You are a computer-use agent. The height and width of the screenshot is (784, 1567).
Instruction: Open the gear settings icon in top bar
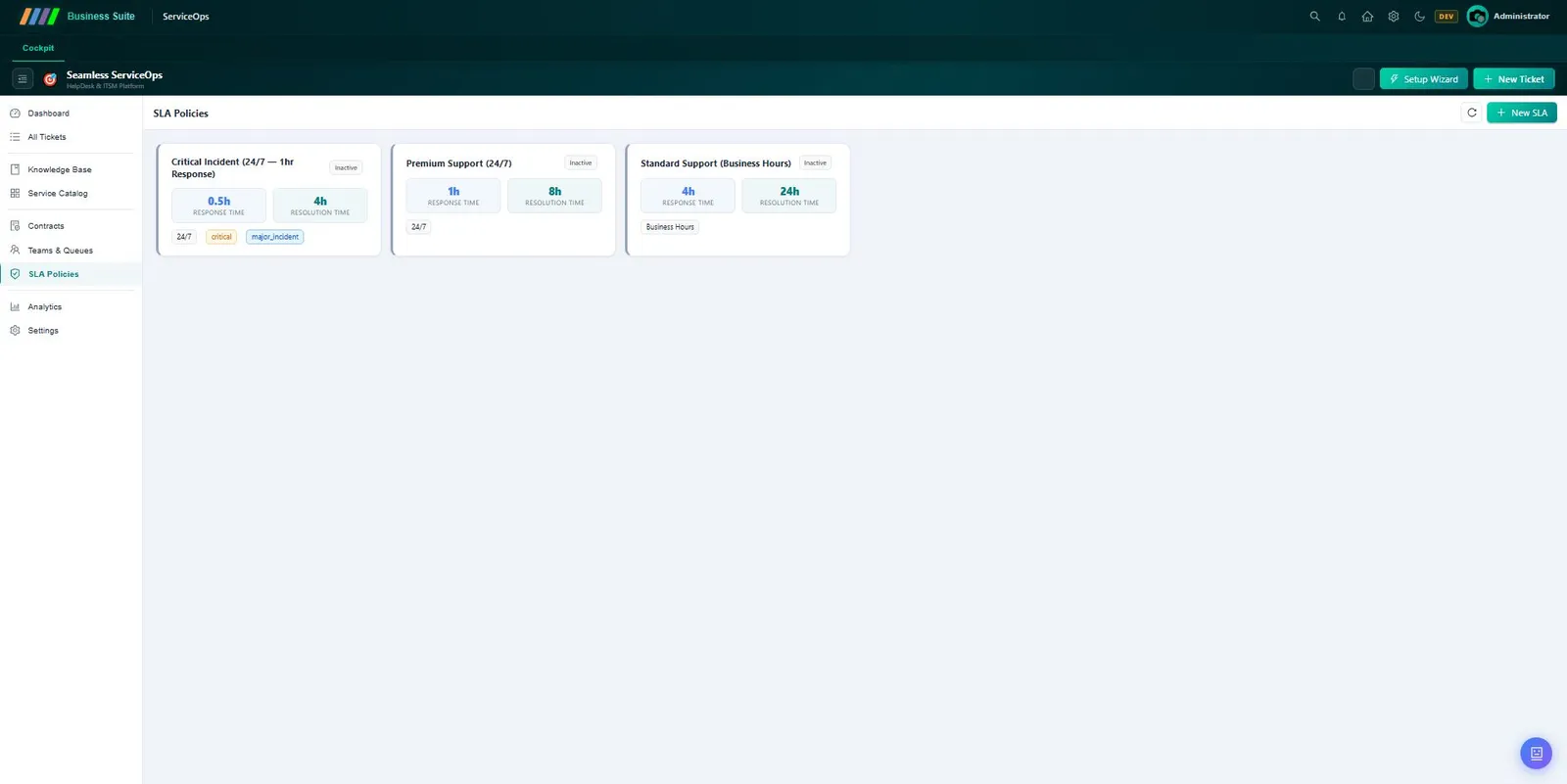(x=1394, y=17)
